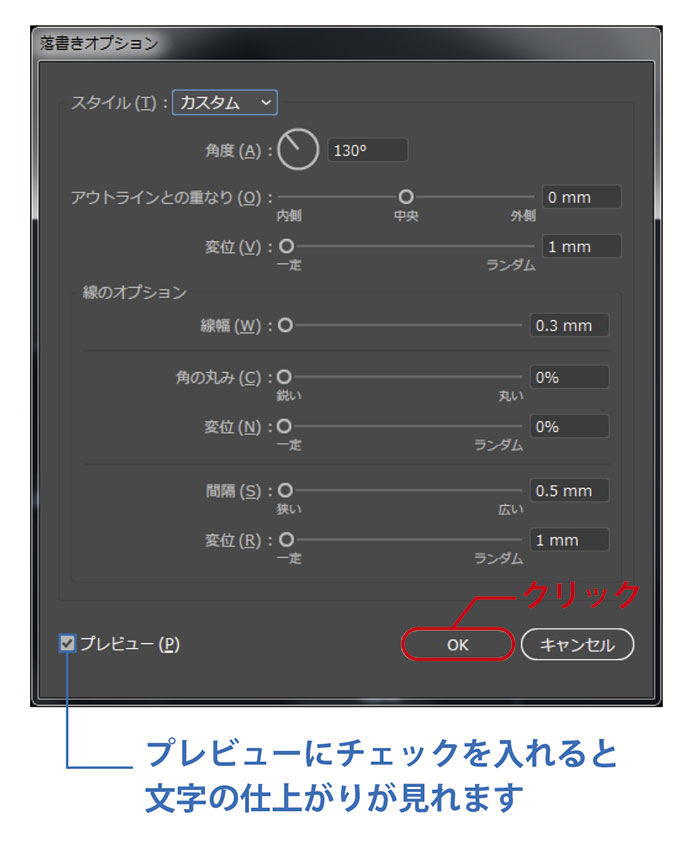Dismiss dialog with the キャンセル button
Viewport: 693px width, 844px height.
(577, 644)
